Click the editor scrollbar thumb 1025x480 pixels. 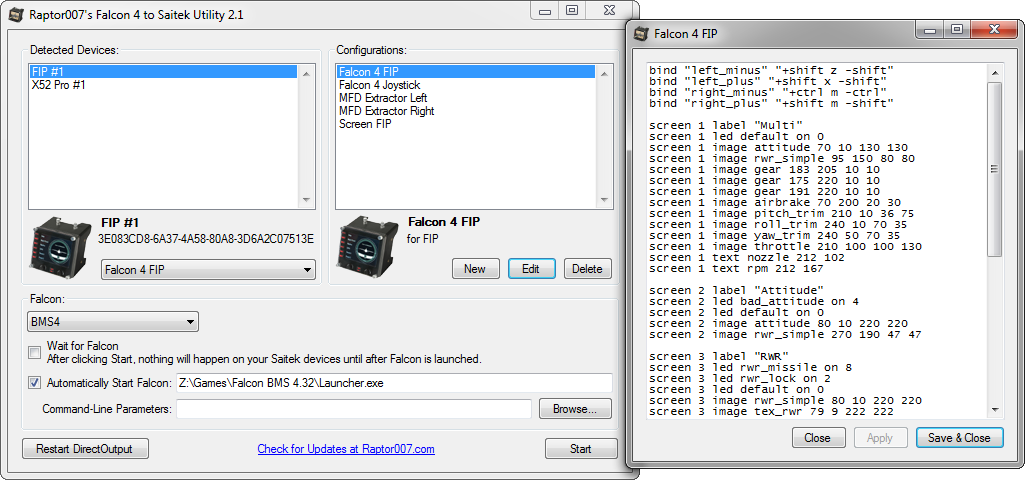tap(994, 169)
